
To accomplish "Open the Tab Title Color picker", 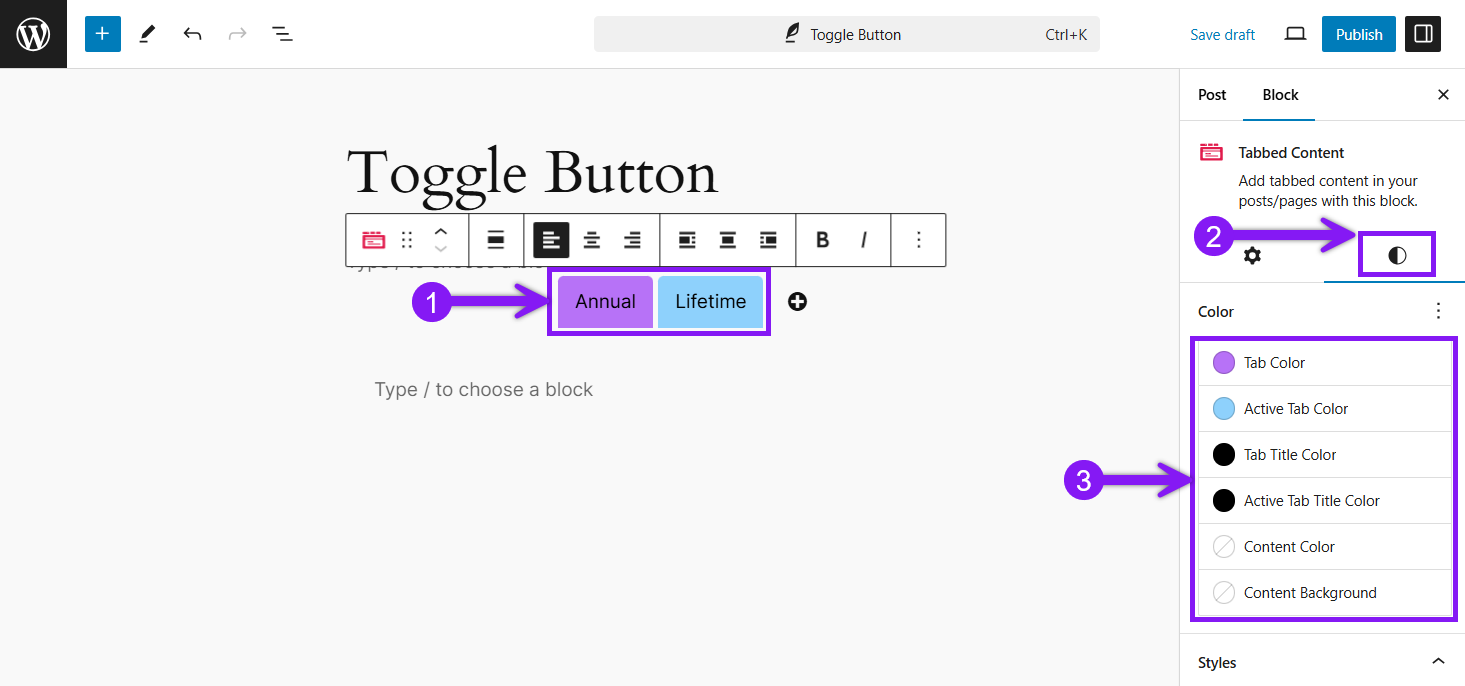I will pyautogui.click(x=1324, y=455).
